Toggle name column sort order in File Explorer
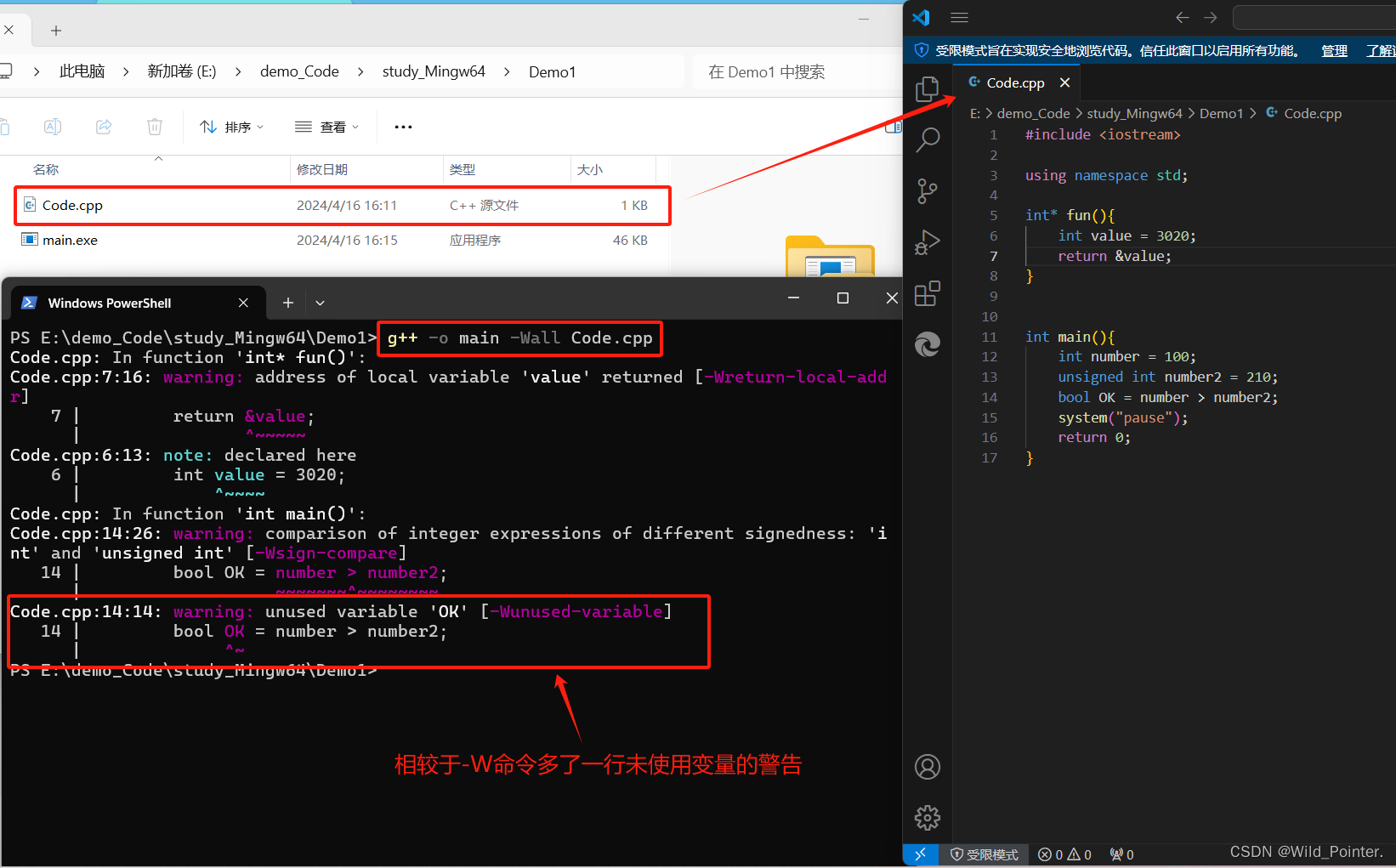The height and width of the screenshot is (868, 1396). [46, 169]
